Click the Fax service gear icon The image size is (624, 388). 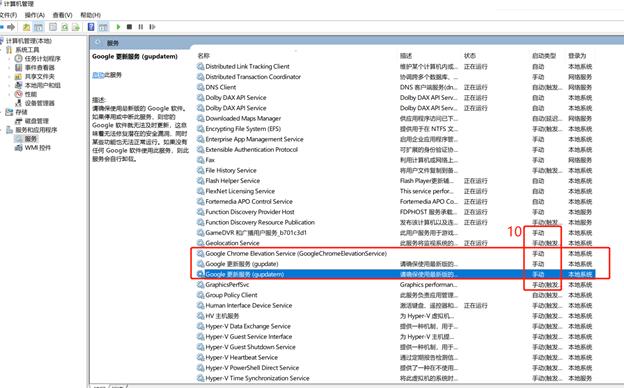(x=201, y=160)
